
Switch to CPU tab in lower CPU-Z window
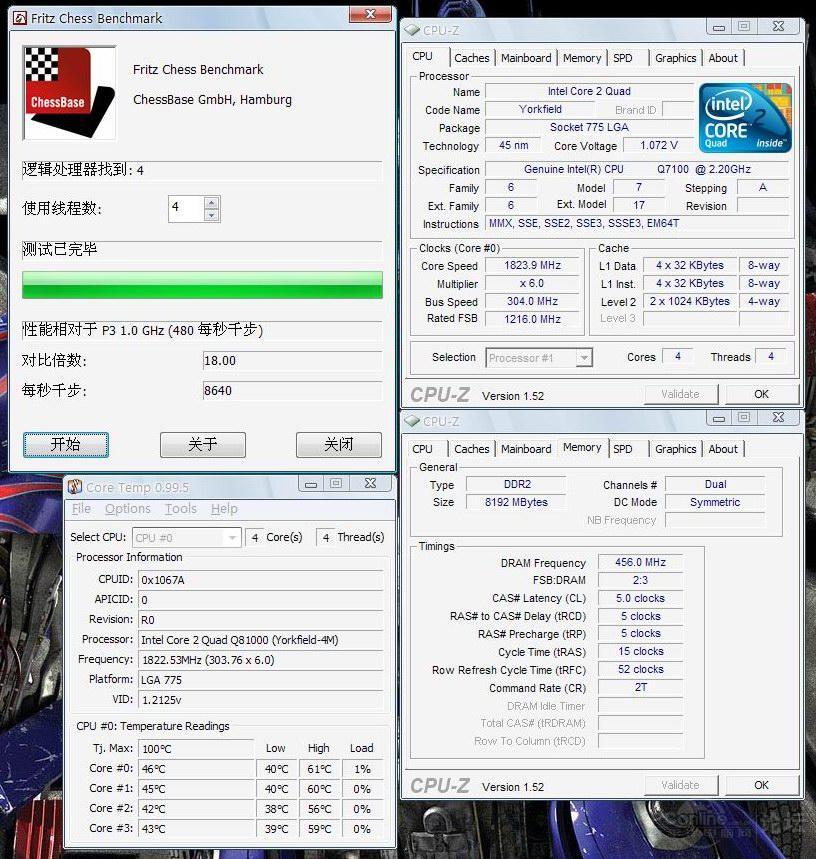(x=422, y=449)
